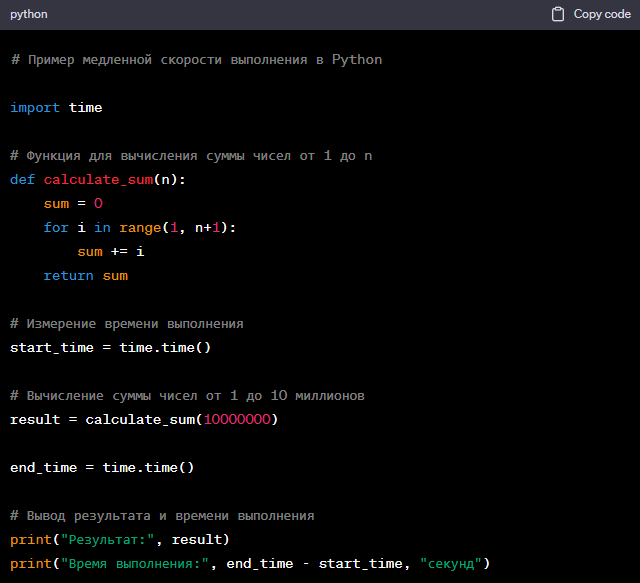Click the comment "# Вывод результата и времени выполнения"
This screenshot has height=583, width=640.
[x=162, y=516]
